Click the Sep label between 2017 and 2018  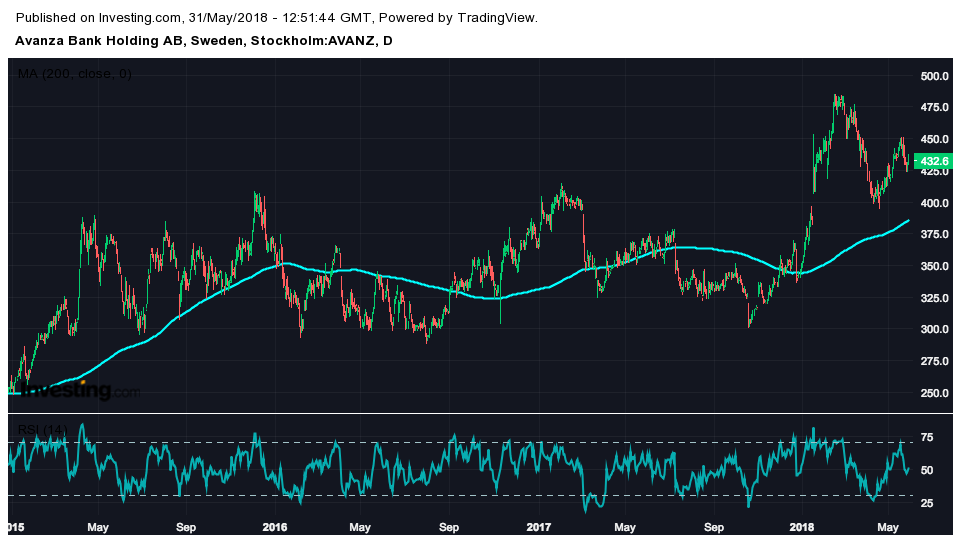[x=714, y=526]
